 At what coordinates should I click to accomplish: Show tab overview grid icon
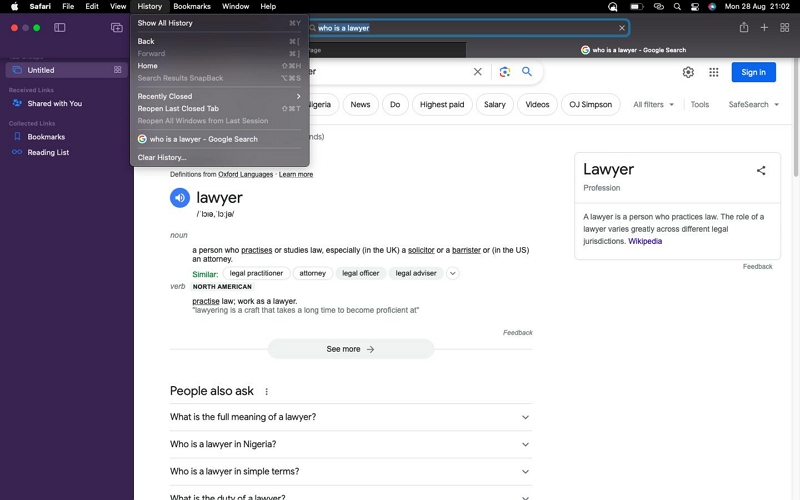point(785,28)
